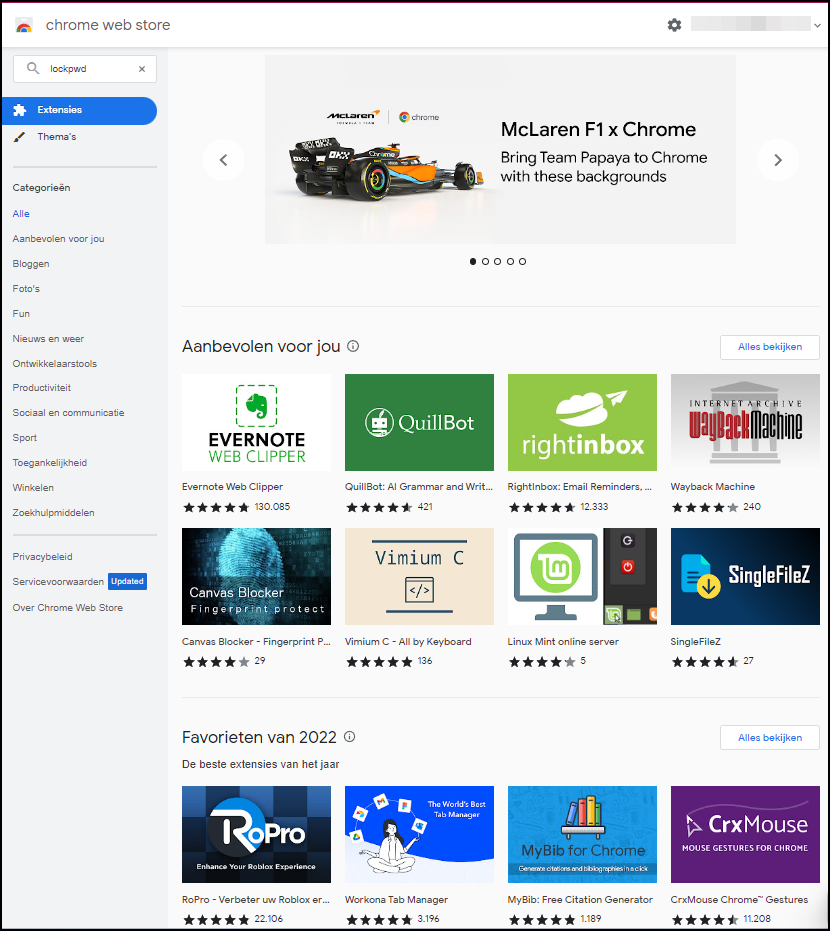This screenshot has width=830, height=931.
Task: Choose the Zoekhulpmiddelen category
Action: pyautogui.click(x=53, y=512)
